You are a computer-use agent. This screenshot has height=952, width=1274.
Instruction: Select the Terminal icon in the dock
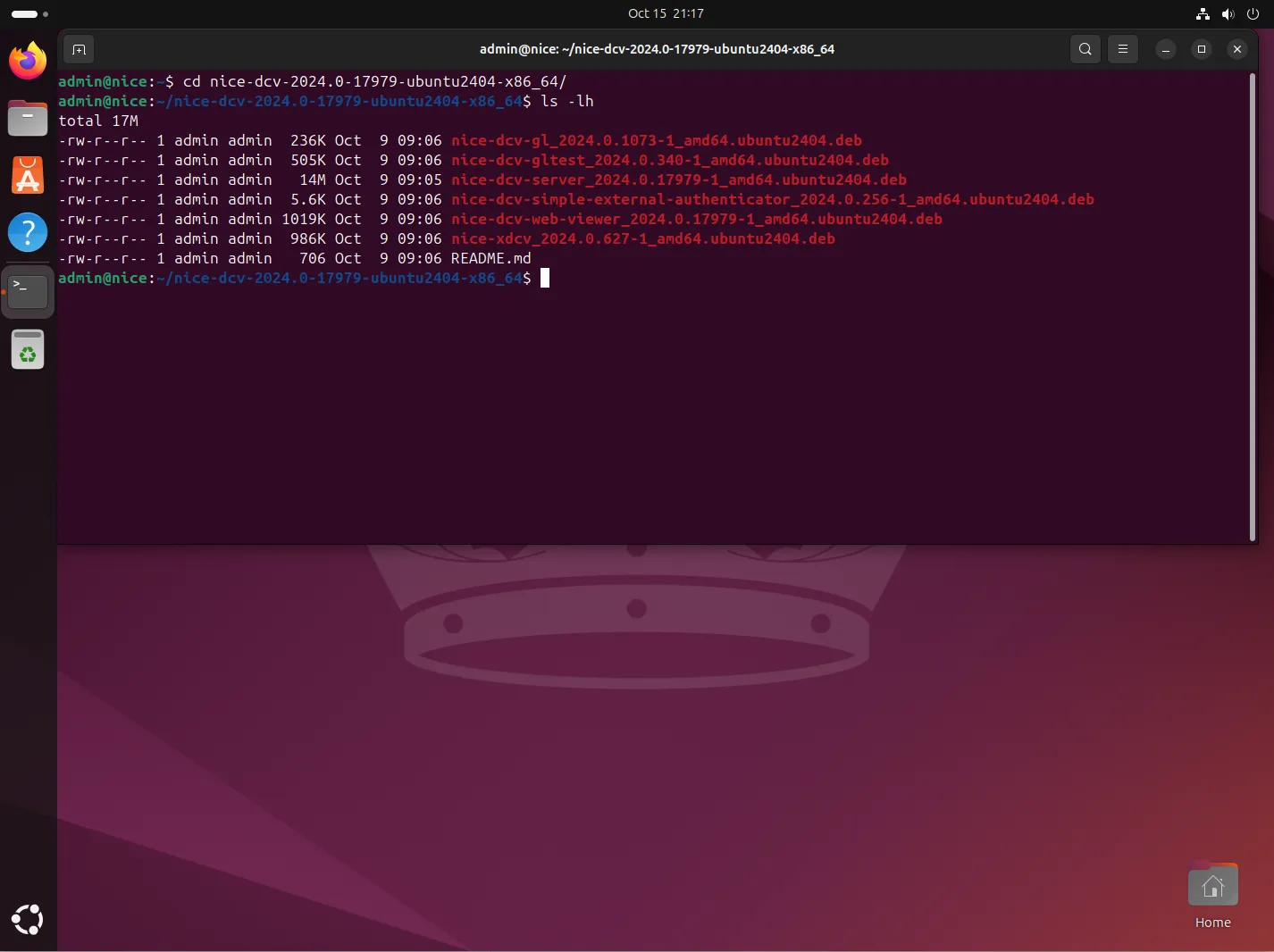[x=28, y=290]
